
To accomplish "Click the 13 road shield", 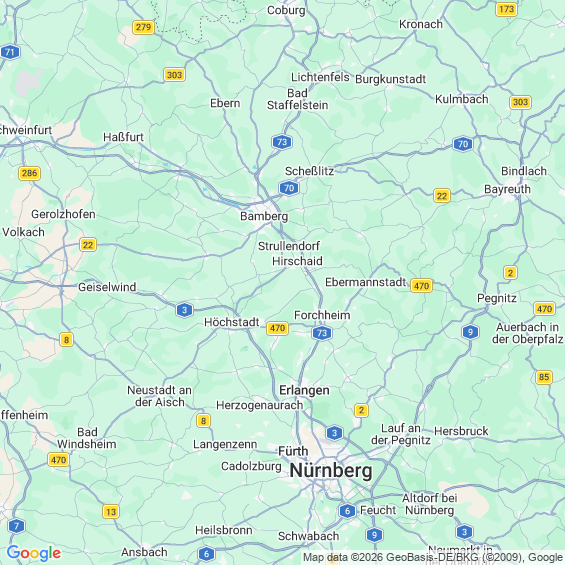I will point(111,512).
